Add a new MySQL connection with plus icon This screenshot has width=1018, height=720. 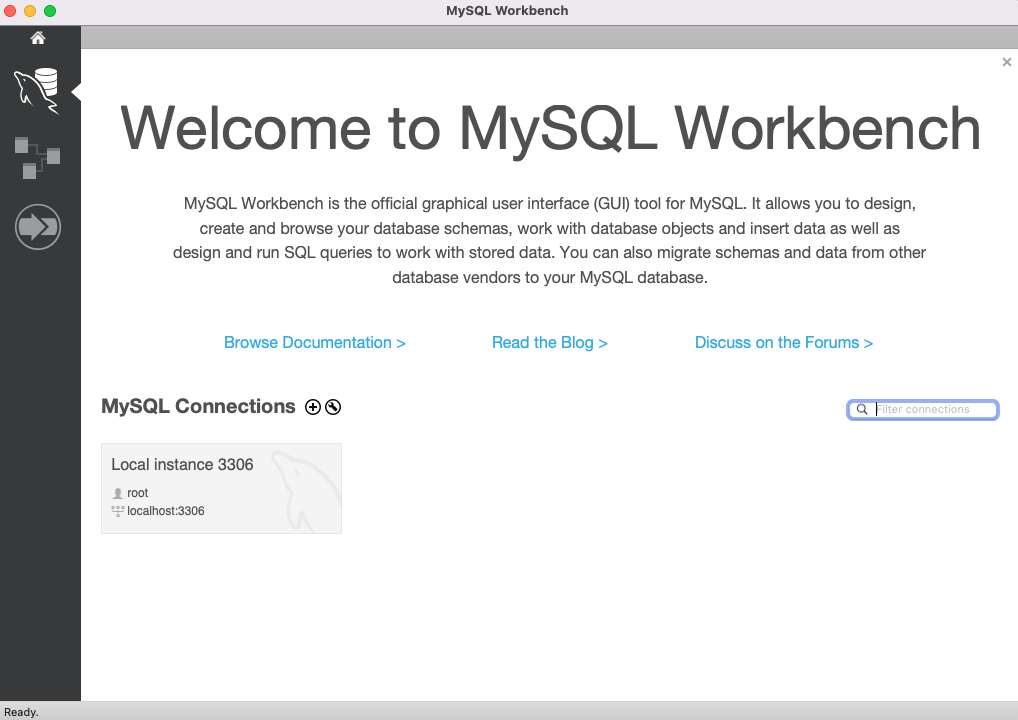pyautogui.click(x=313, y=407)
